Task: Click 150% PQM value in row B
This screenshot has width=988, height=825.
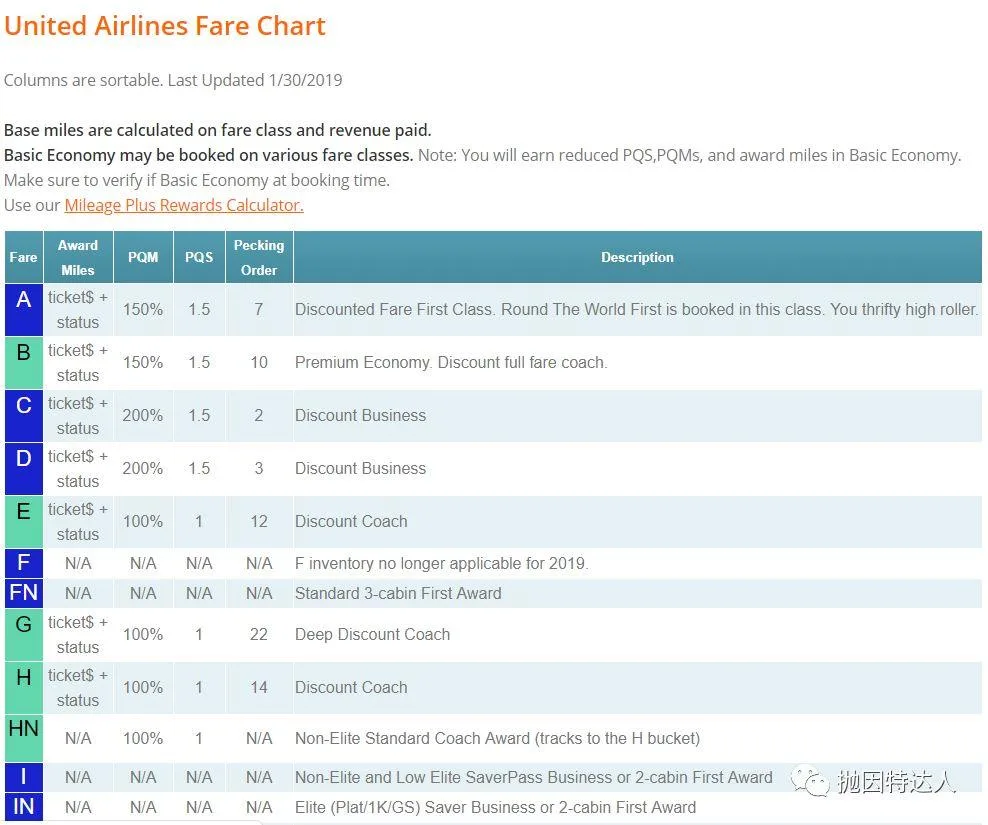Action: click(x=143, y=362)
